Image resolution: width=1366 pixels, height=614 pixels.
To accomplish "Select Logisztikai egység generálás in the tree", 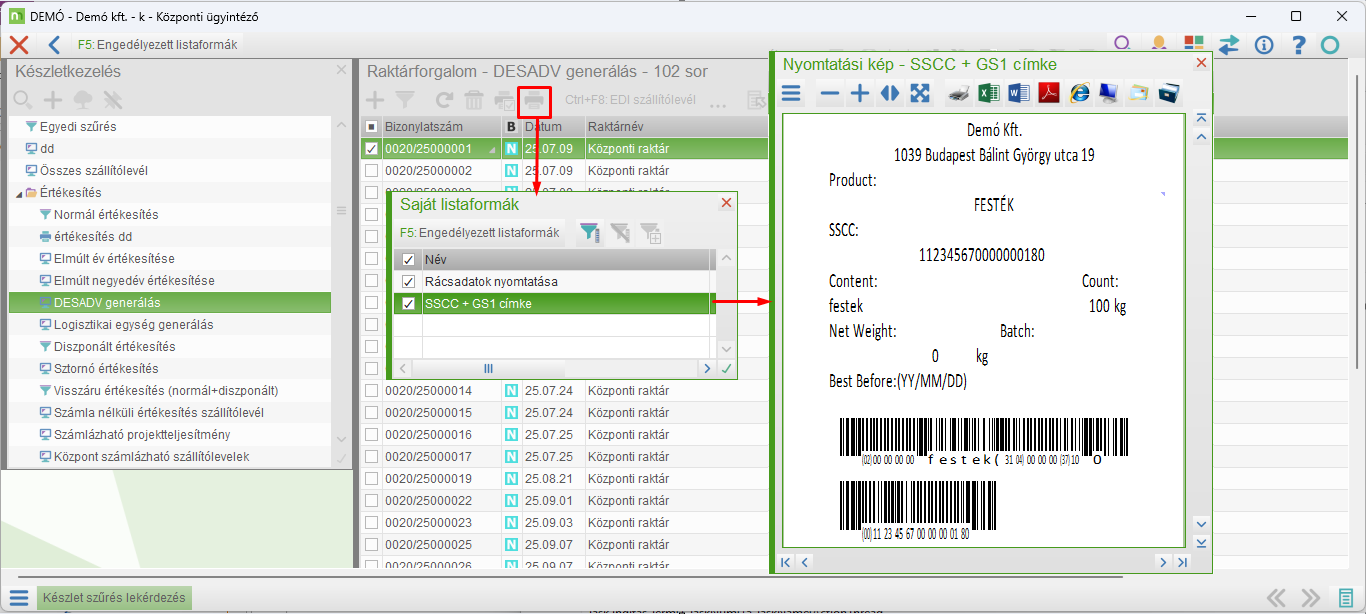I will [x=133, y=325].
